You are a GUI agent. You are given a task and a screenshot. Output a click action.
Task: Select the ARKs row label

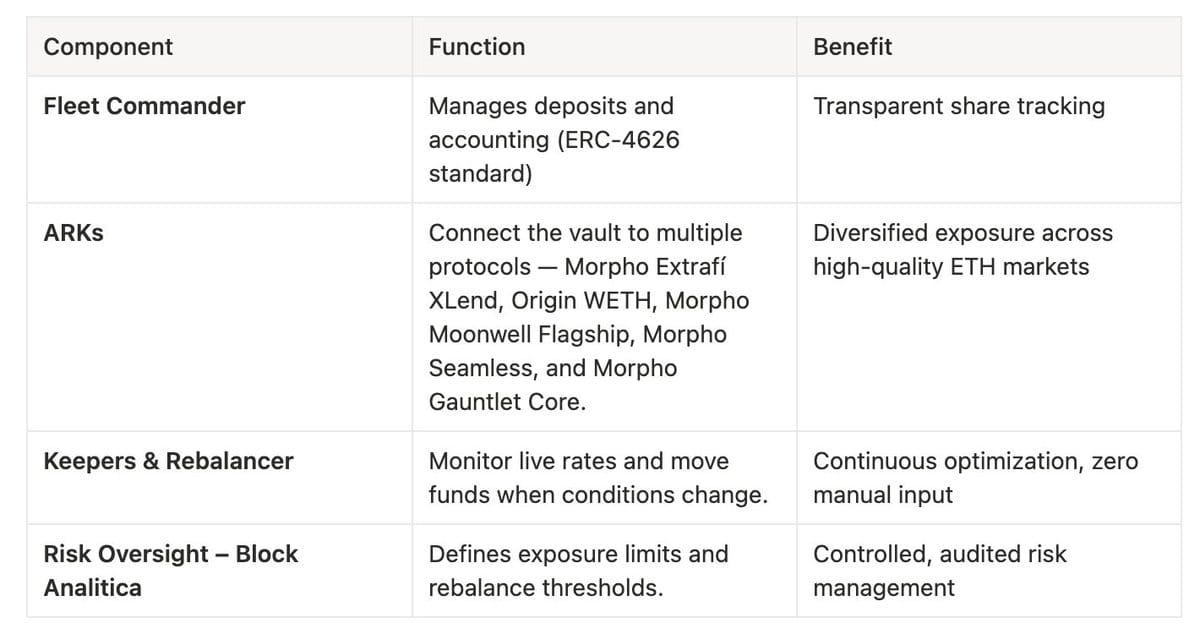pos(73,234)
